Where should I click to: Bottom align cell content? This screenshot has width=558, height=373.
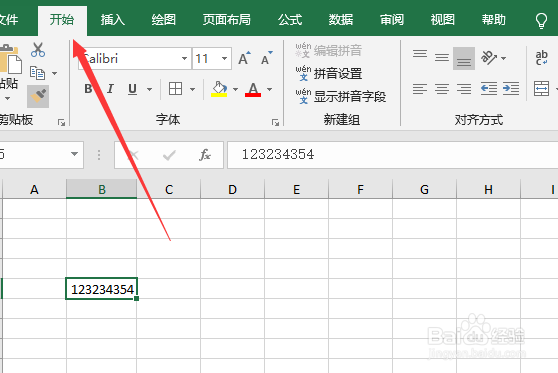(x=464, y=58)
